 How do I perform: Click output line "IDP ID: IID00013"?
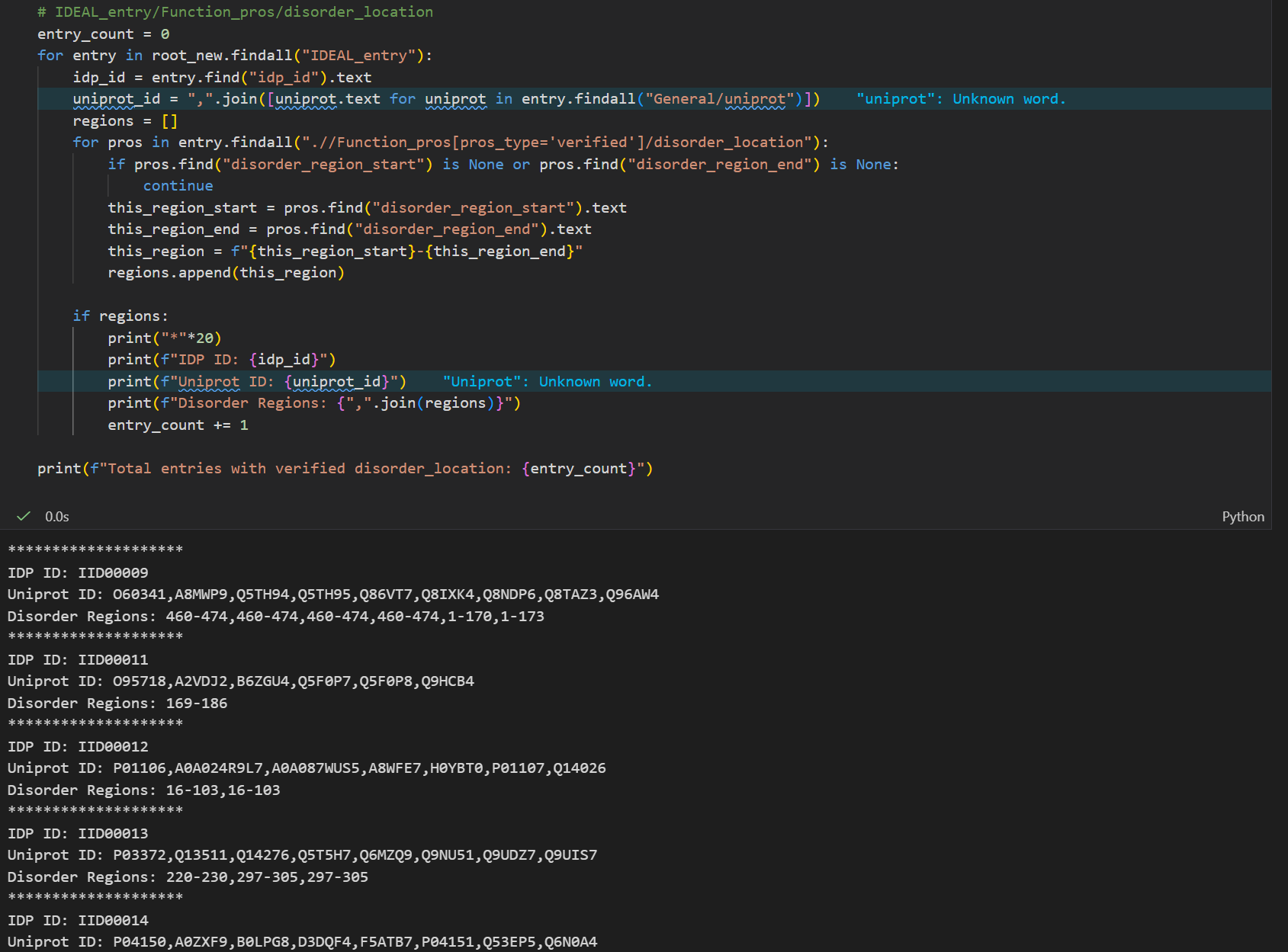(x=78, y=834)
